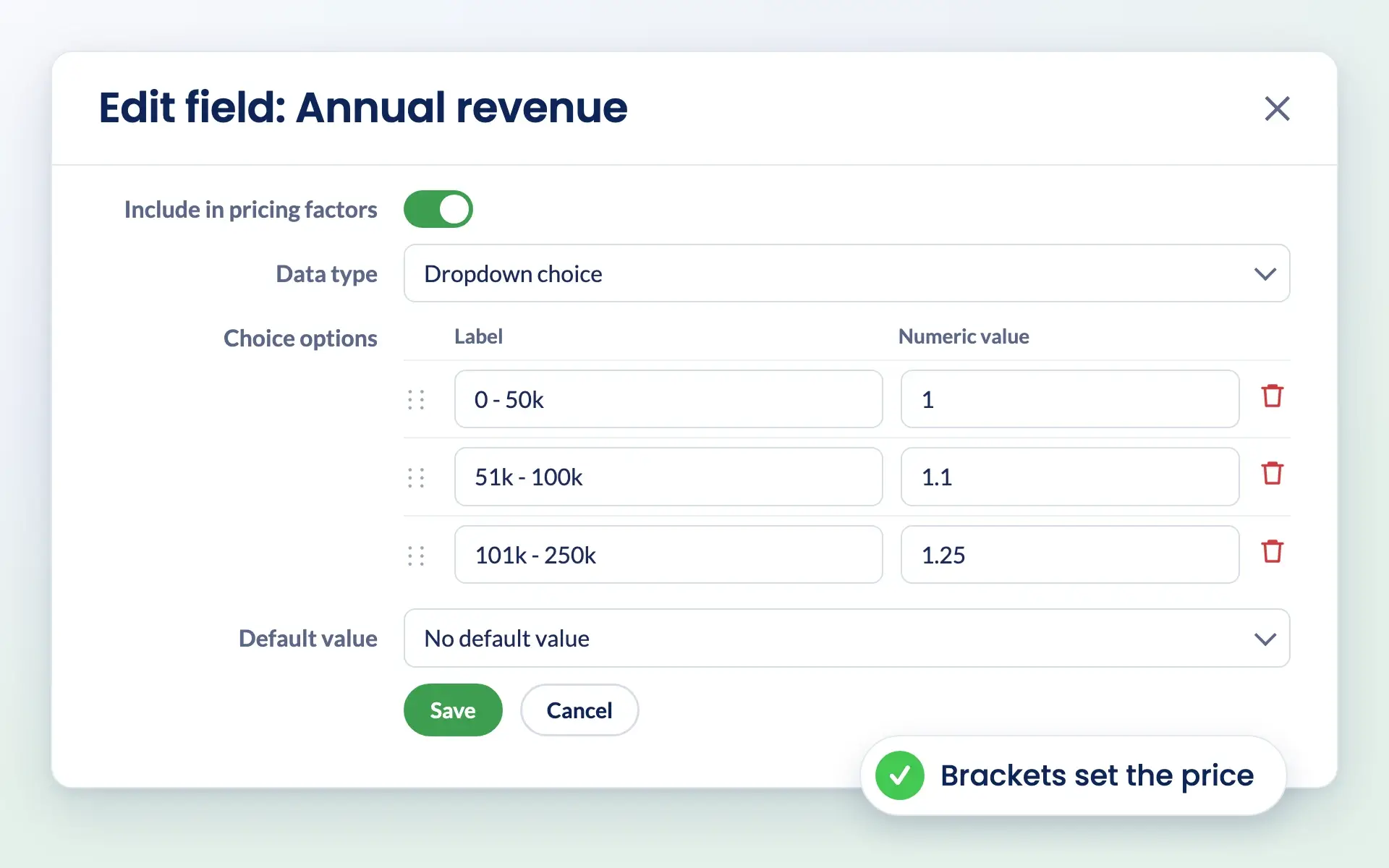Grab the drag handle for 101k - 250k row

click(x=416, y=556)
